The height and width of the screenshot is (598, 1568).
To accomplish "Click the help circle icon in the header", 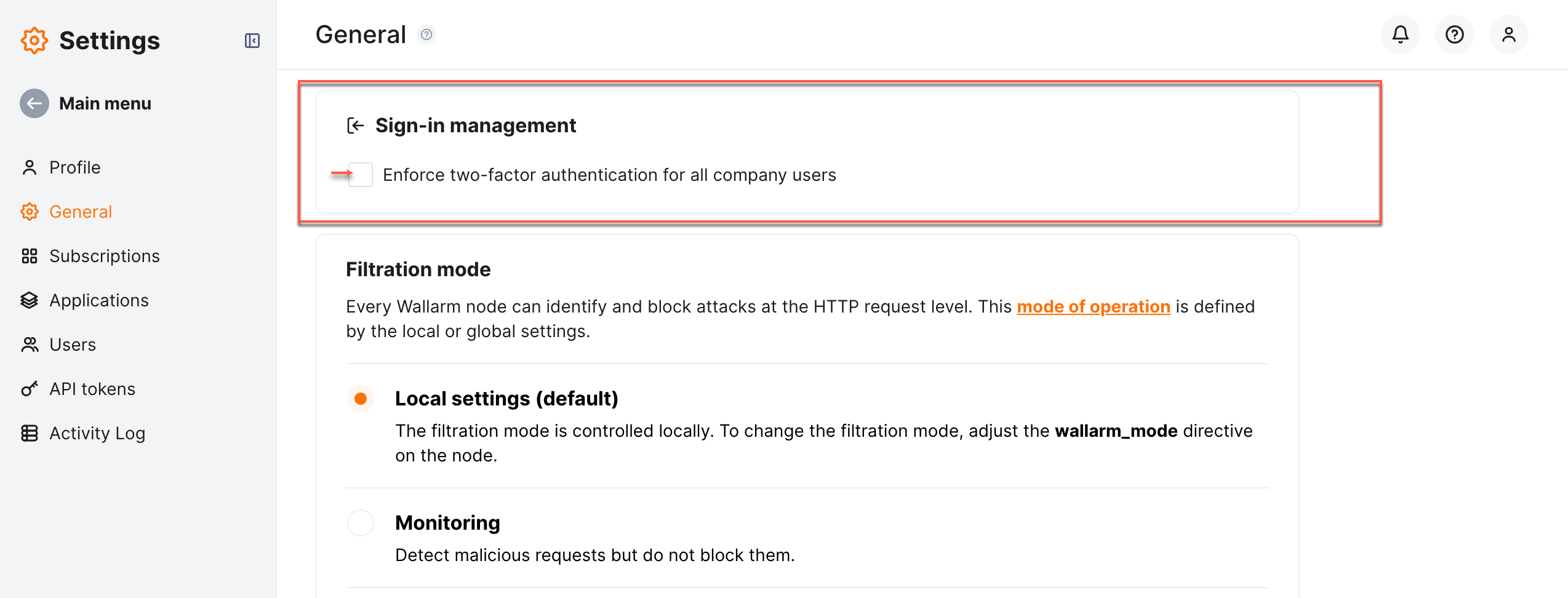I will (x=1454, y=34).
